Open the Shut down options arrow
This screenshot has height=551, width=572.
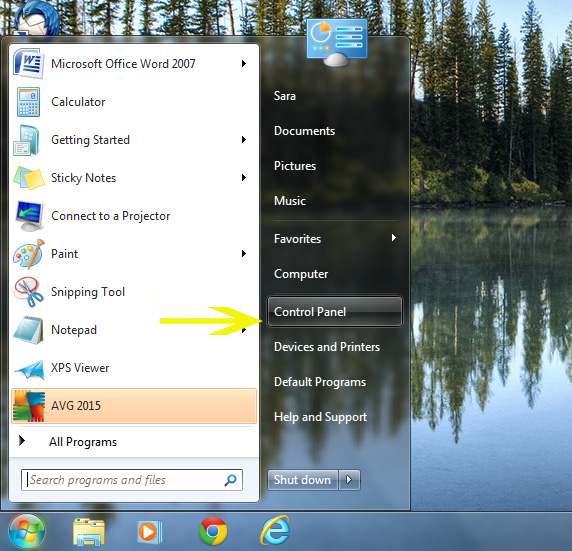point(349,479)
